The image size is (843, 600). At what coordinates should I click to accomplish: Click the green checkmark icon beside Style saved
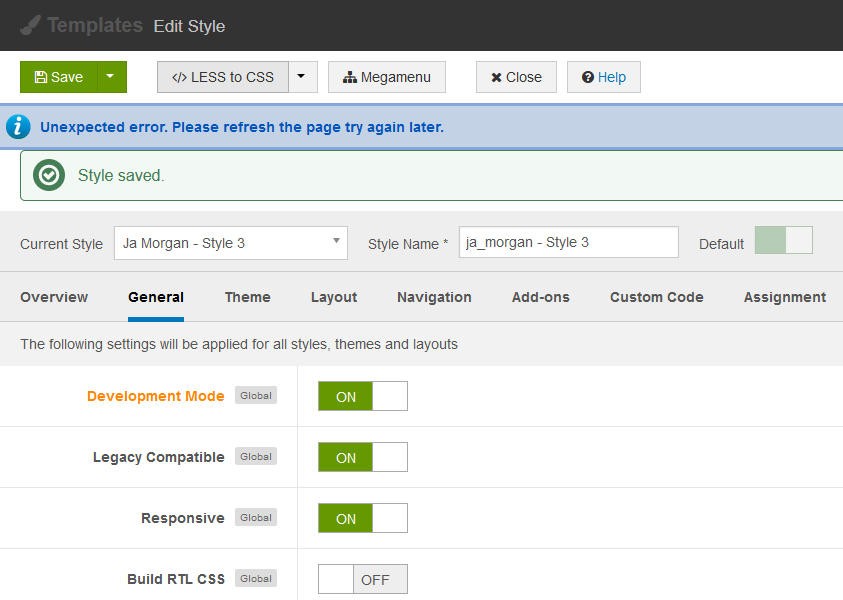pyautogui.click(x=48, y=175)
